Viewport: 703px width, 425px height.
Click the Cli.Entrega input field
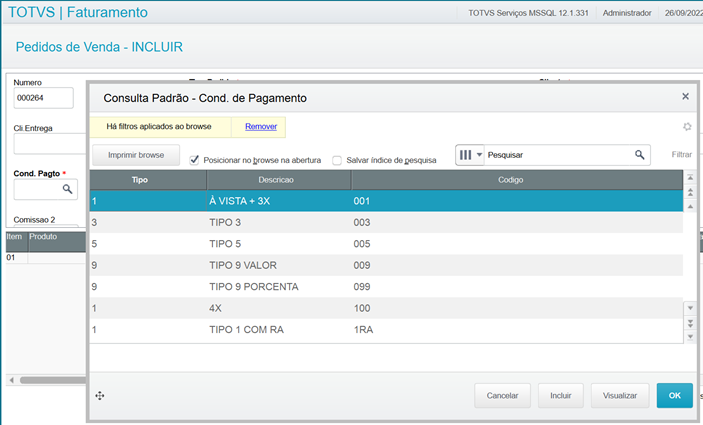[50, 144]
